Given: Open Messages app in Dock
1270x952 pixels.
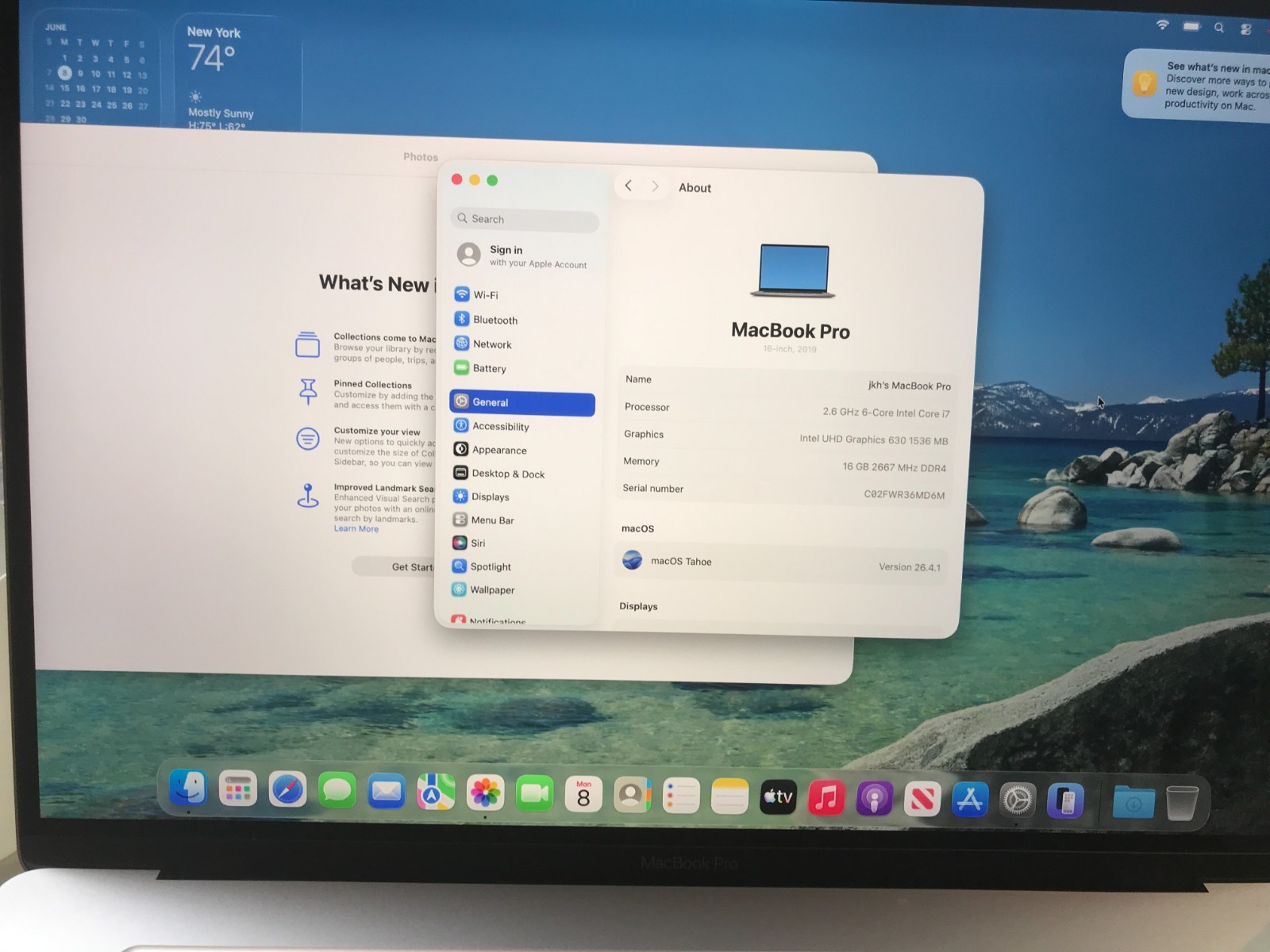Looking at the screenshot, I should [x=337, y=791].
